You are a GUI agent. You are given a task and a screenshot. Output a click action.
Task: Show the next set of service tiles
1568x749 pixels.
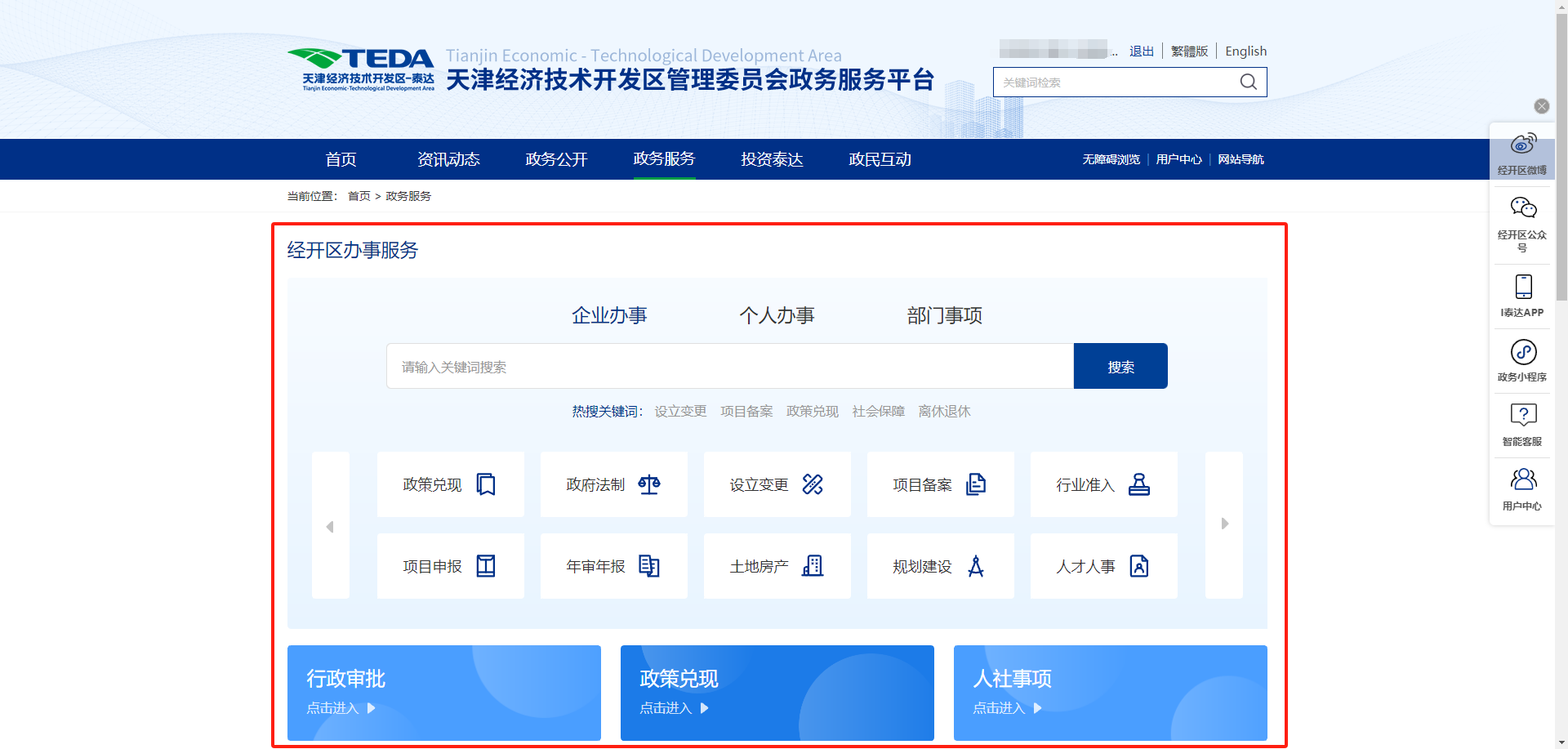(1224, 524)
